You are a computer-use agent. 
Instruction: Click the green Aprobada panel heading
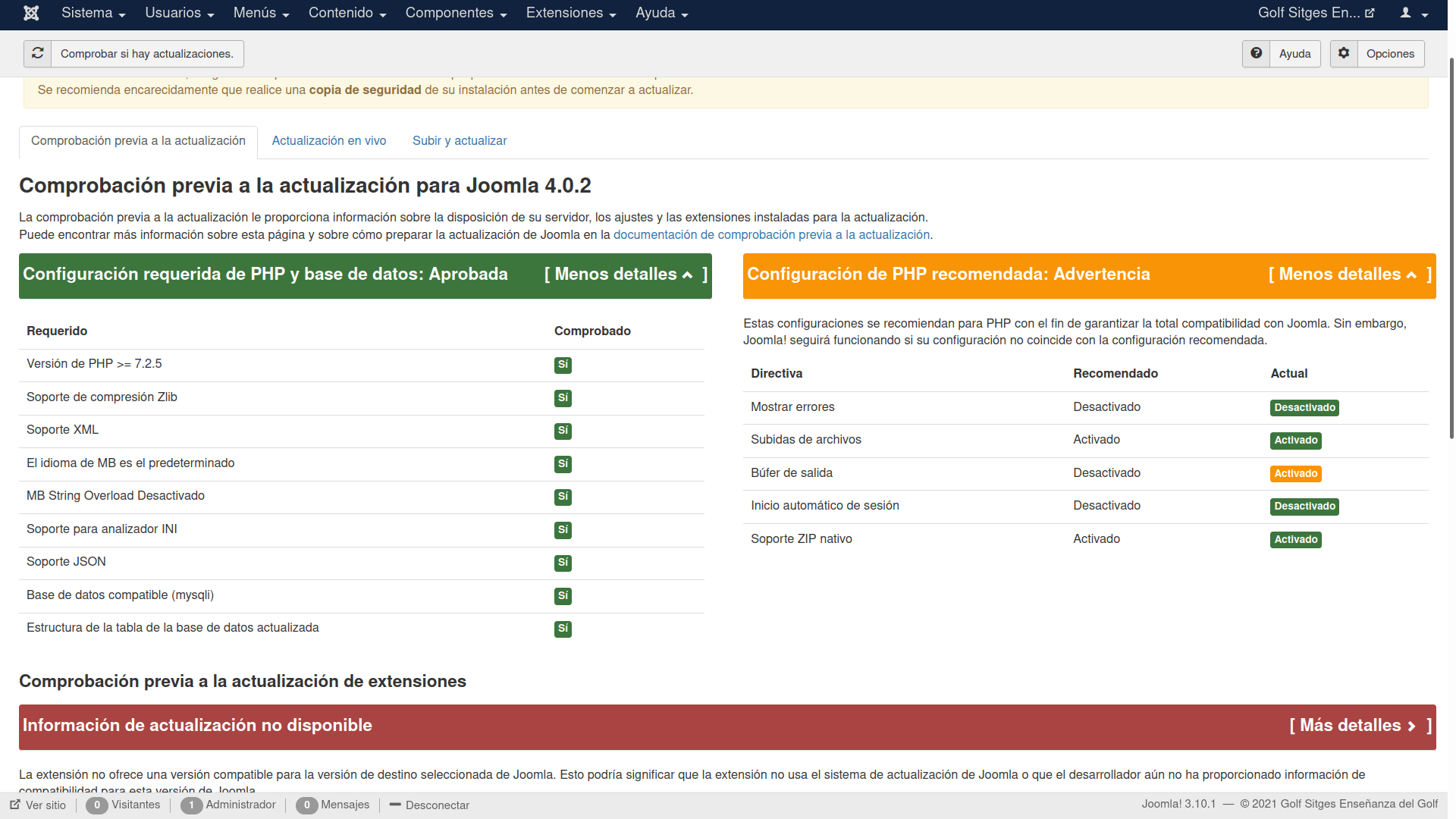tap(265, 275)
